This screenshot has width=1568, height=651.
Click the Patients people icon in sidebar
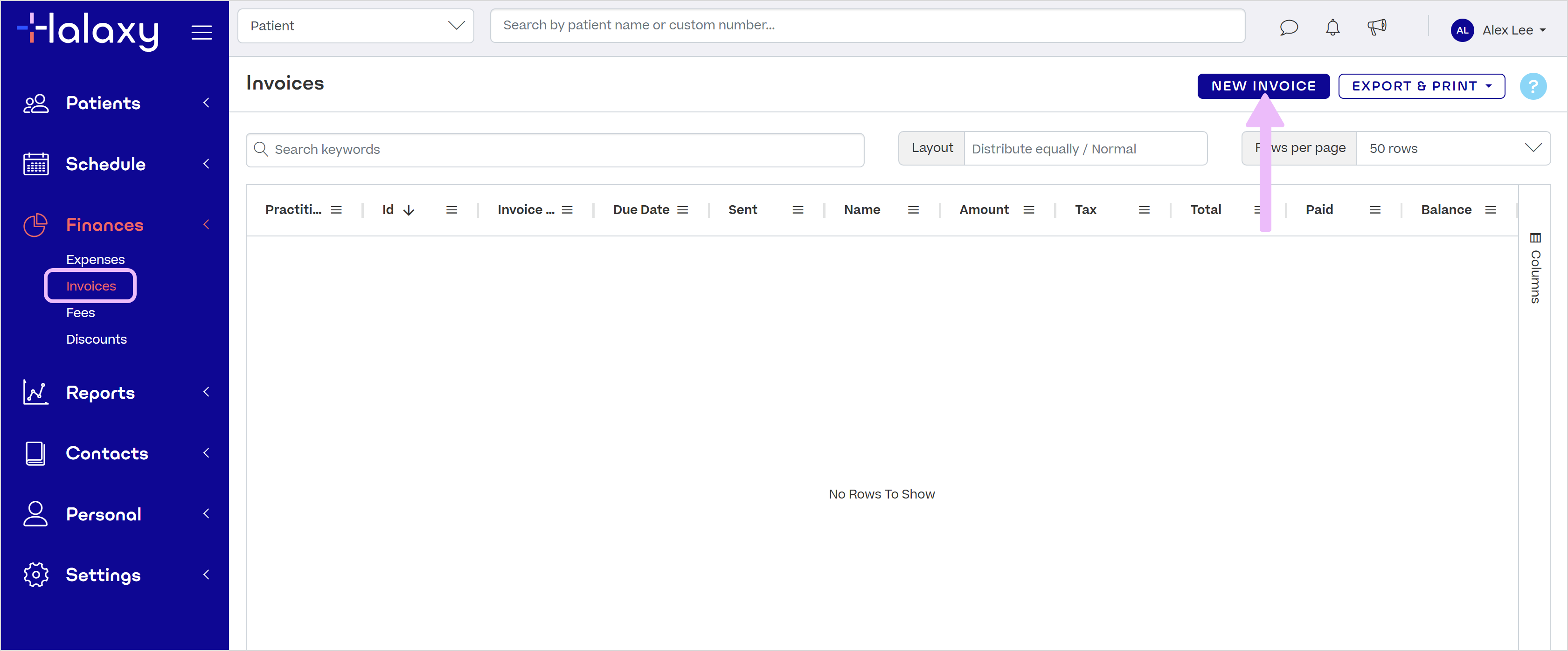tap(35, 102)
